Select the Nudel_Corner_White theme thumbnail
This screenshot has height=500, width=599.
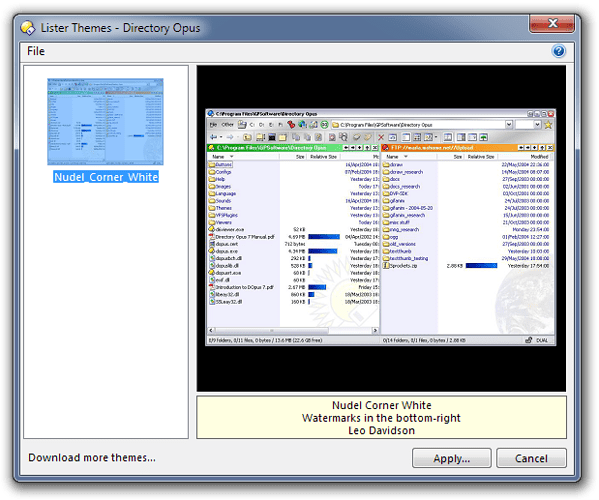[105, 121]
